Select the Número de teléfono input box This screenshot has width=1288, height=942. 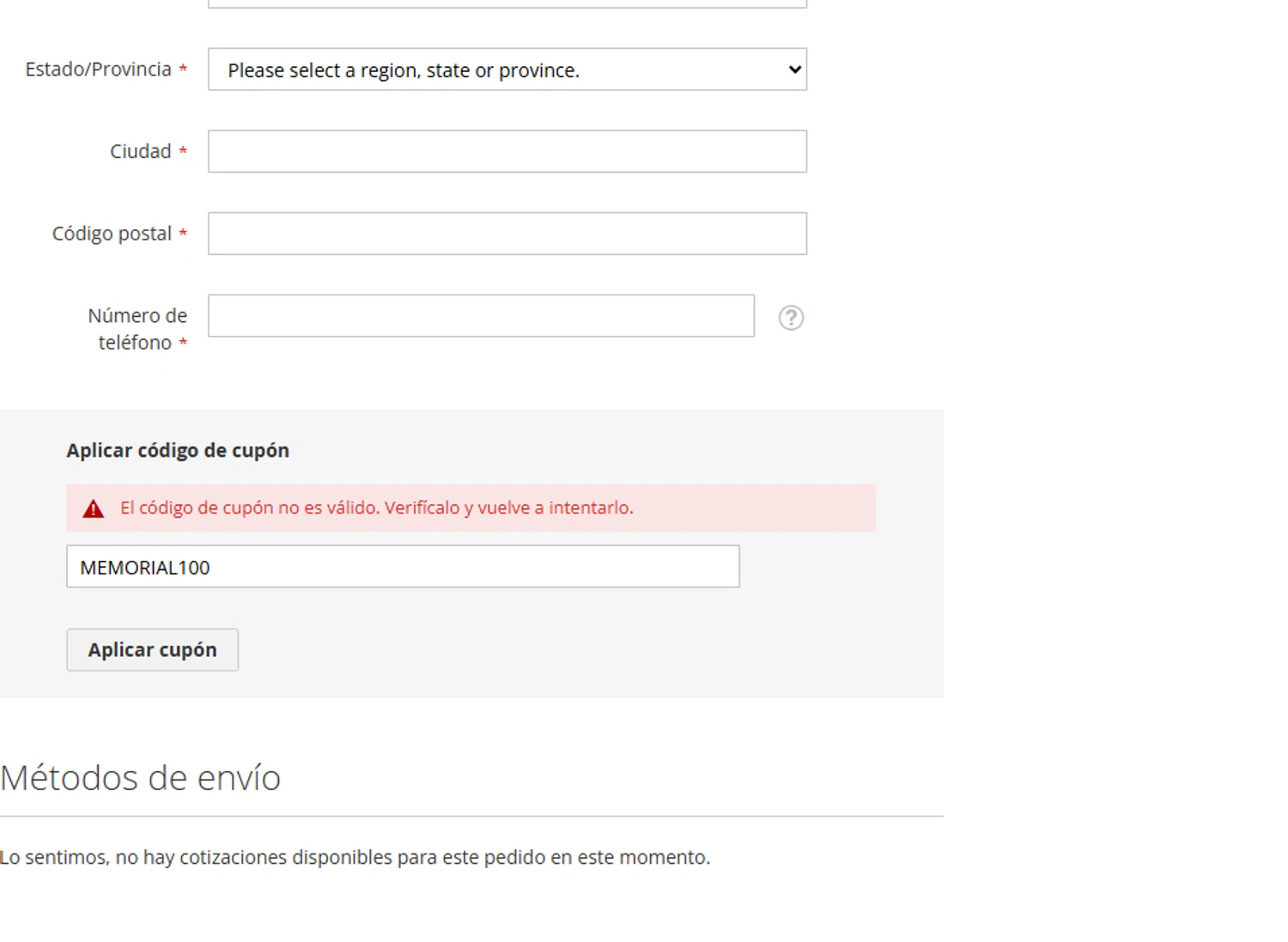(481, 316)
